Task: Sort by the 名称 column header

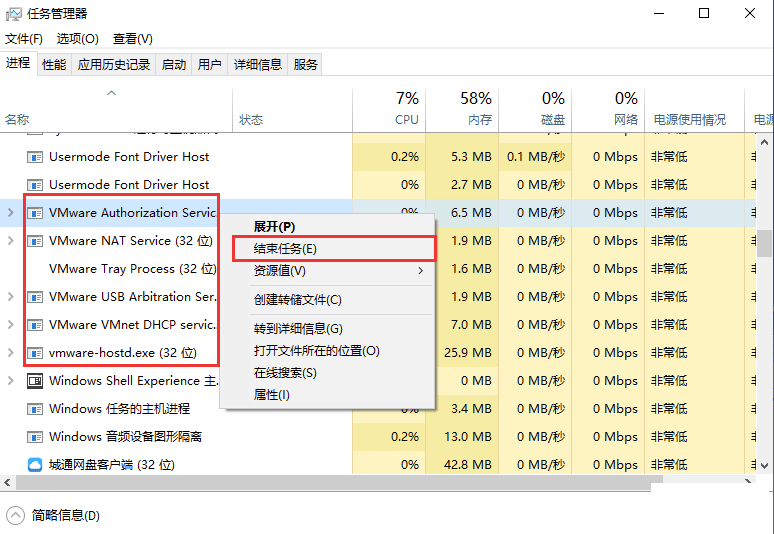Action: tap(116, 111)
